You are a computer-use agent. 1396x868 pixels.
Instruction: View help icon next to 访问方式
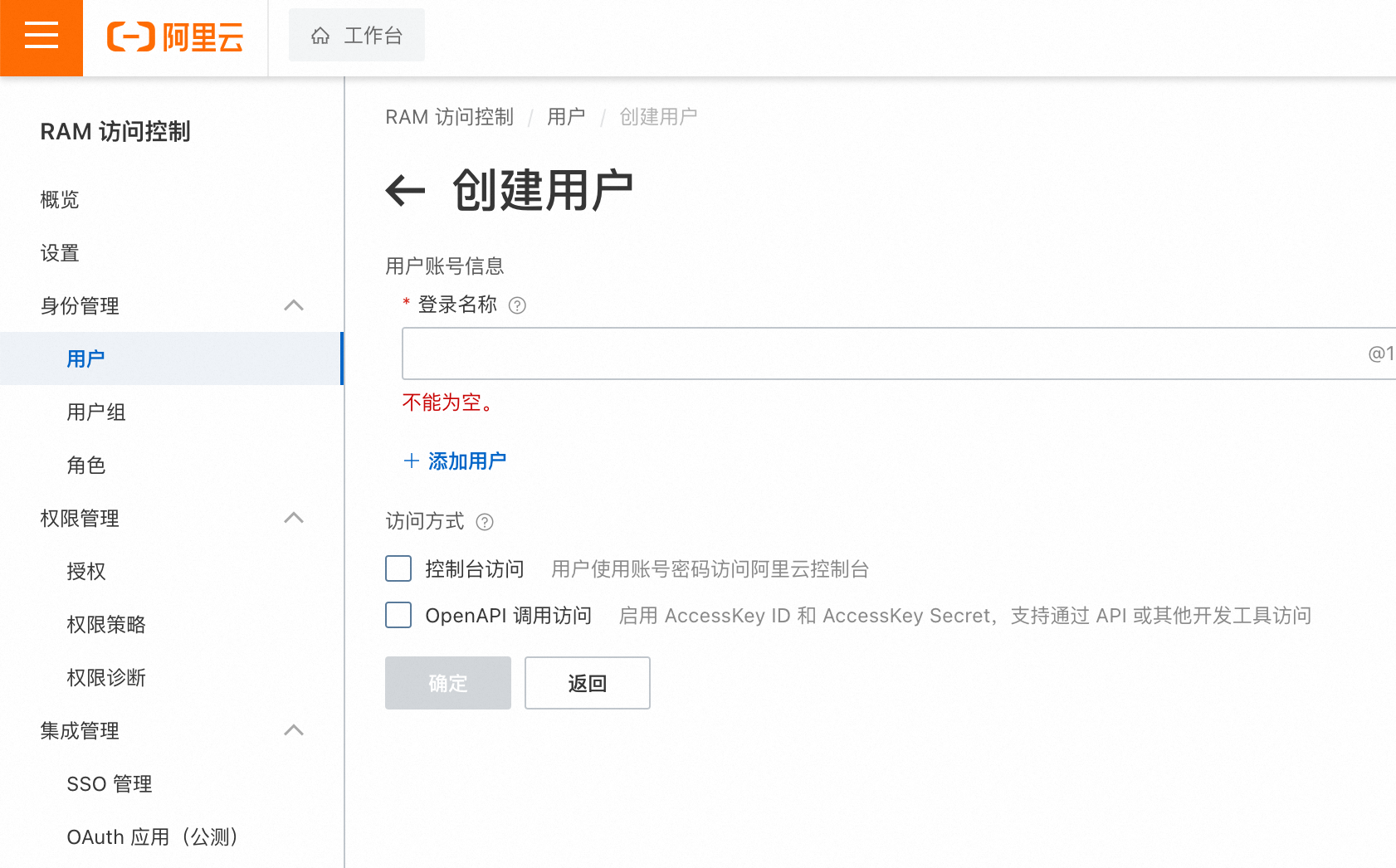(x=486, y=522)
